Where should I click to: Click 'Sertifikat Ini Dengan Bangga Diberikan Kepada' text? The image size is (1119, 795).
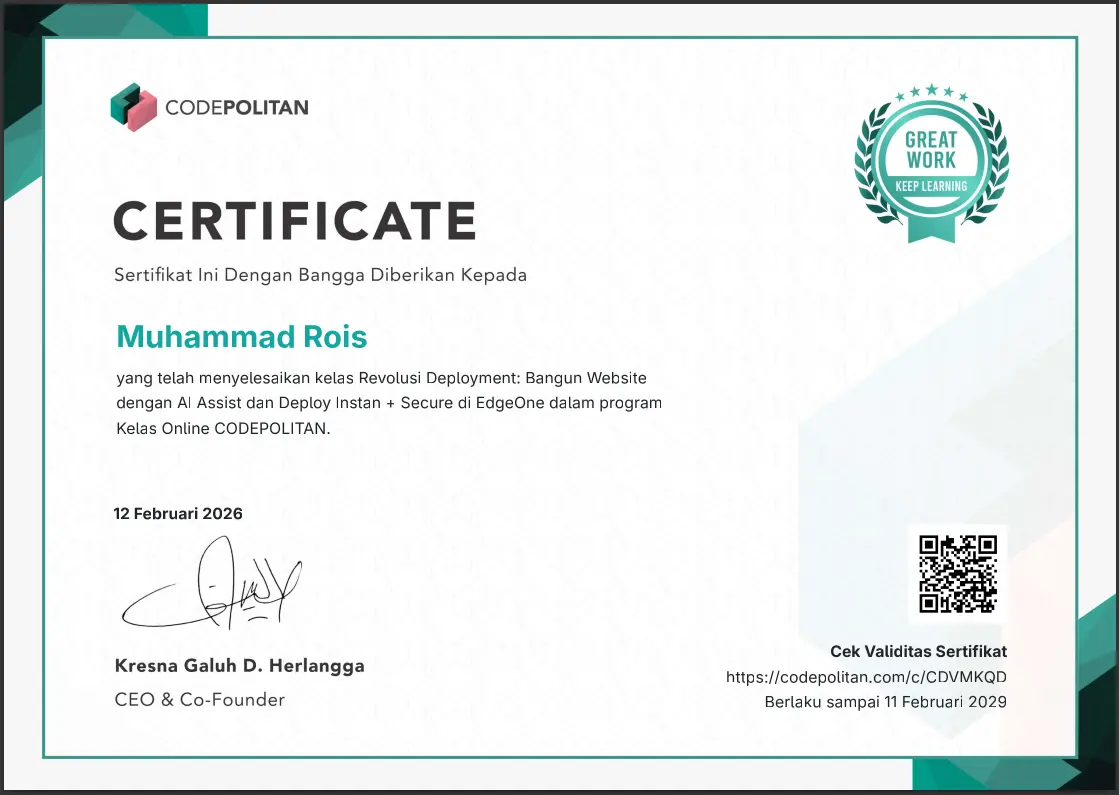click(x=320, y=275)
